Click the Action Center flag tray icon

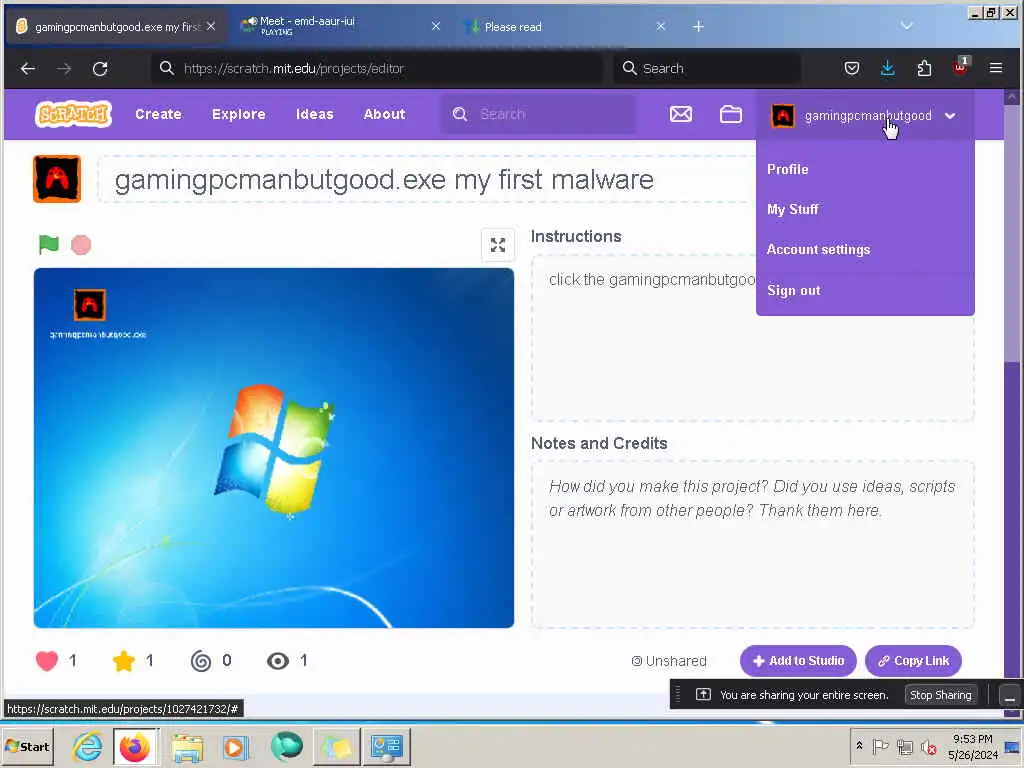tap(880, 746)
